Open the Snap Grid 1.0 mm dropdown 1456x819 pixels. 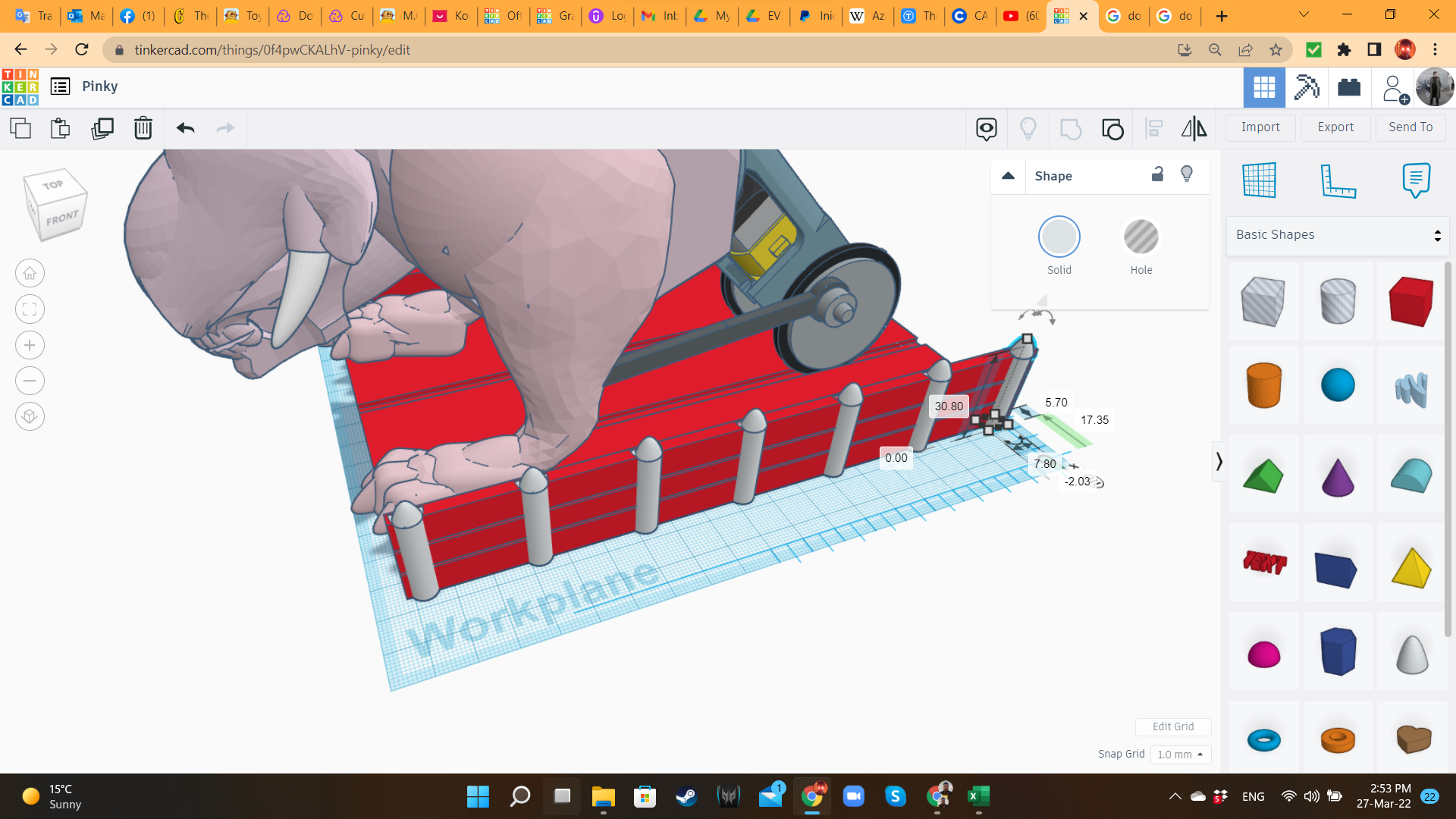click(1180, 755)
